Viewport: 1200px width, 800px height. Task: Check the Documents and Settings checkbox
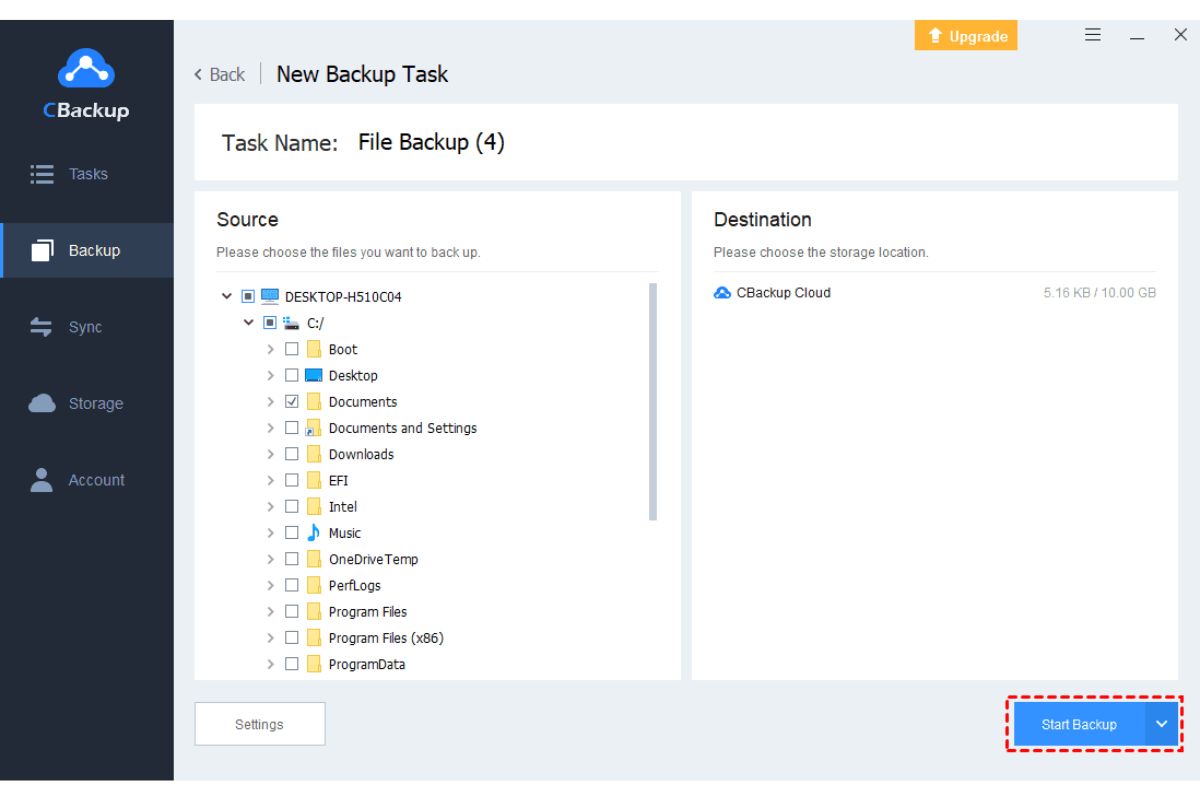(x=292, y=428)
